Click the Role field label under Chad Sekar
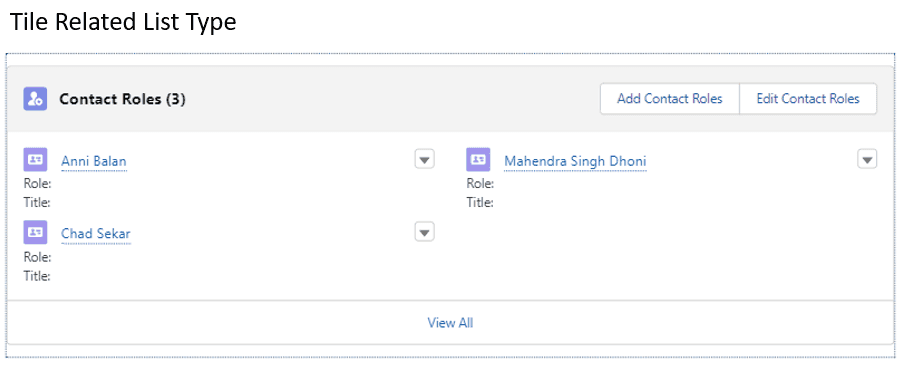 coord(37,257)
